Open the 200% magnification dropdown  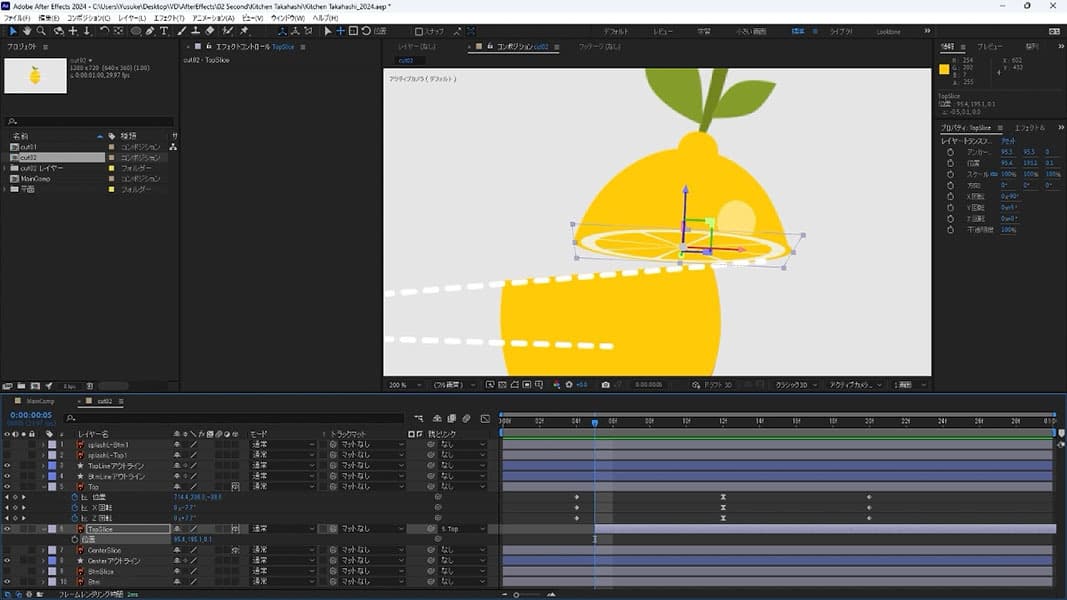pyautogui.click(x=400, y=384)
